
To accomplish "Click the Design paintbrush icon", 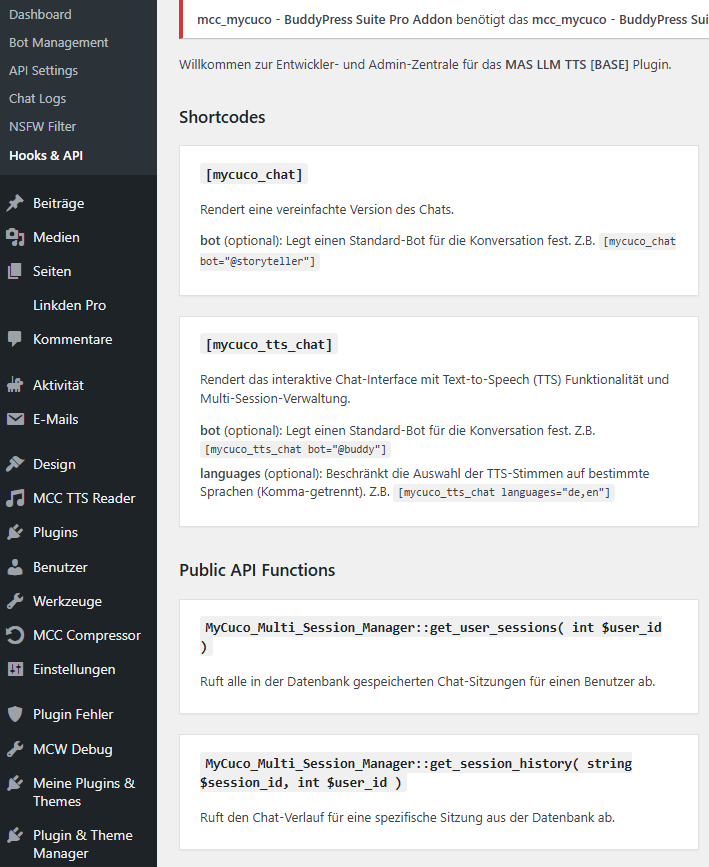I will pyautogui.click(x=15, y=464).
